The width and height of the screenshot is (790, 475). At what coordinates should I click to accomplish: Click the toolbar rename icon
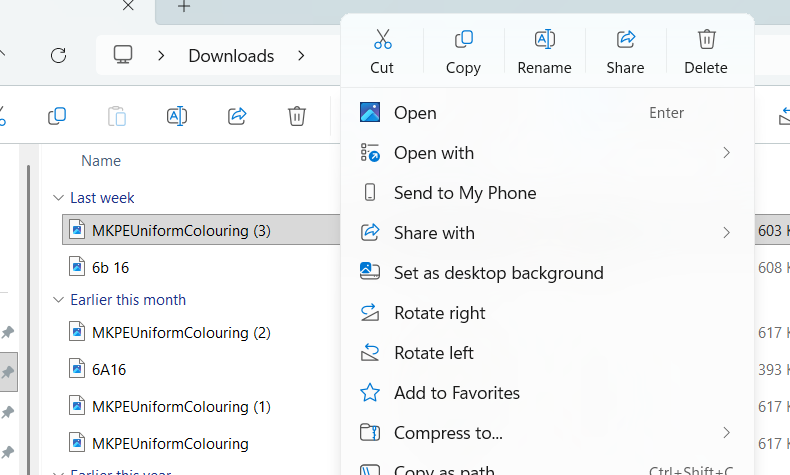177,116
